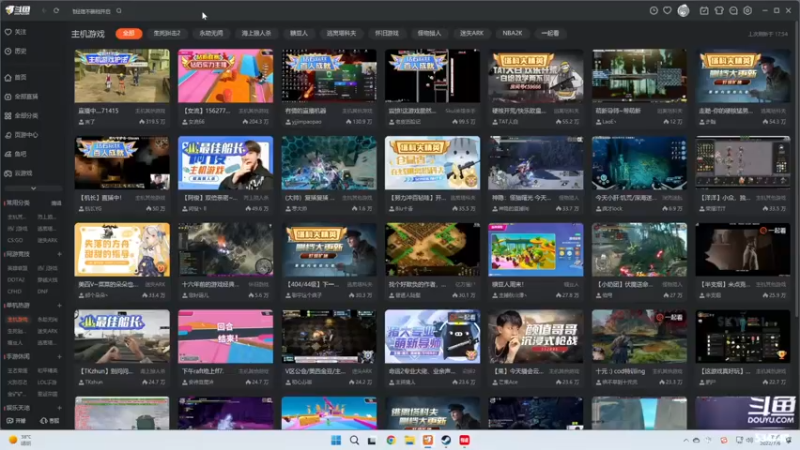Select the 怪物猎人 category tab
Image resolution: width=800 pixels, height=450 pixels.
click(429, 33)
